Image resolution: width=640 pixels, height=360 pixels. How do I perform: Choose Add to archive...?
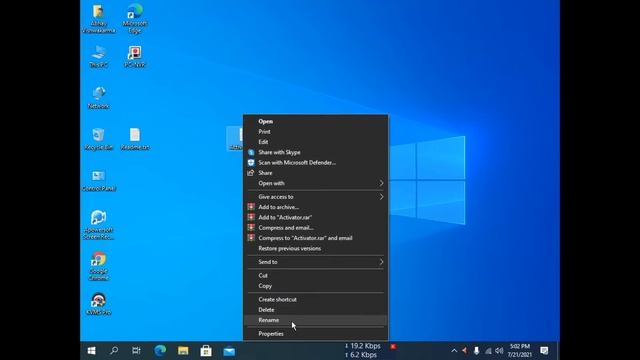pos(316,207)
